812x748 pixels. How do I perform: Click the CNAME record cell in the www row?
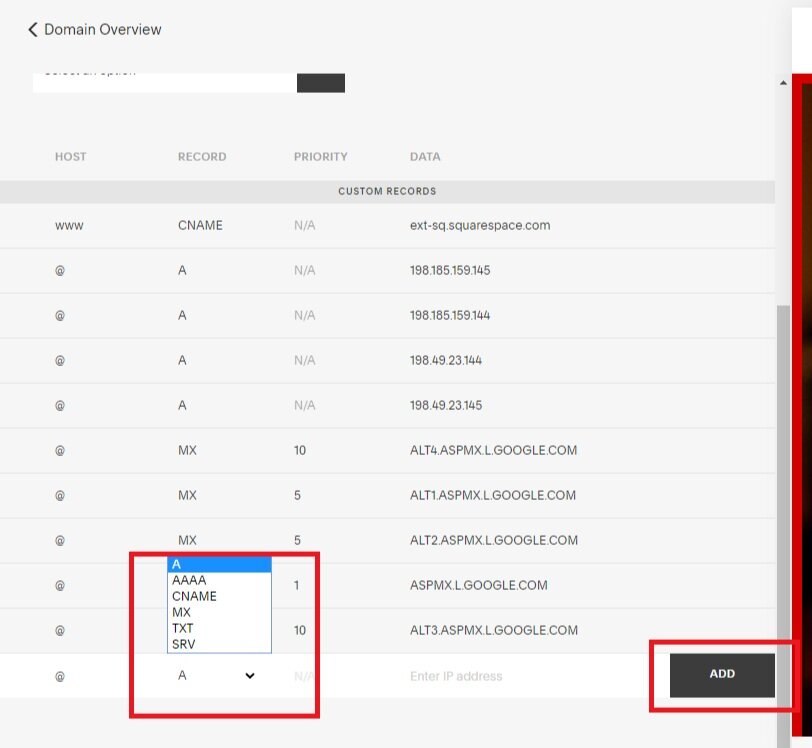click(200, 225)
